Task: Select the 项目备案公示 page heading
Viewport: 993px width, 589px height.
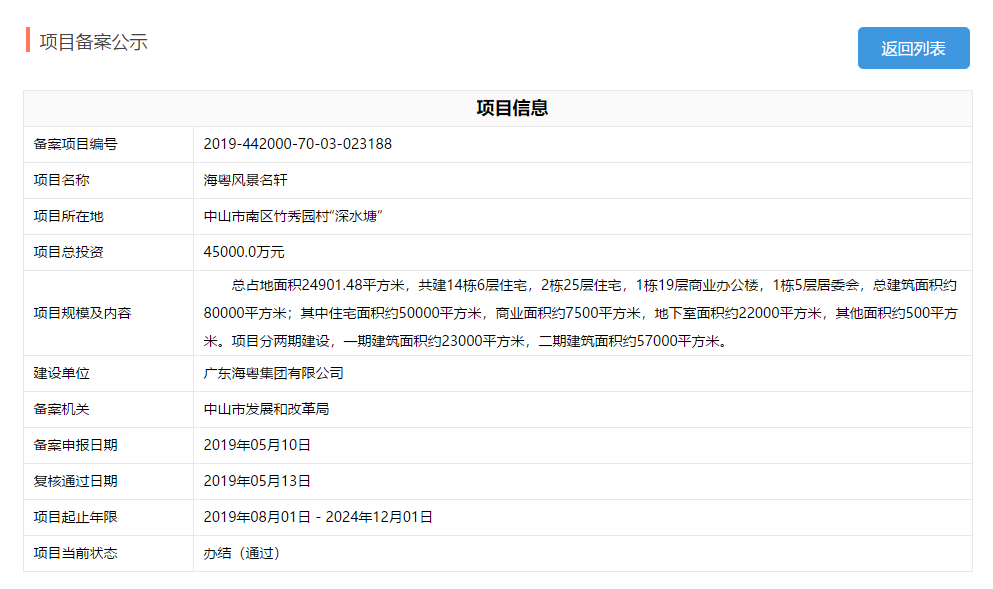Action: click(x=93, y=42)
